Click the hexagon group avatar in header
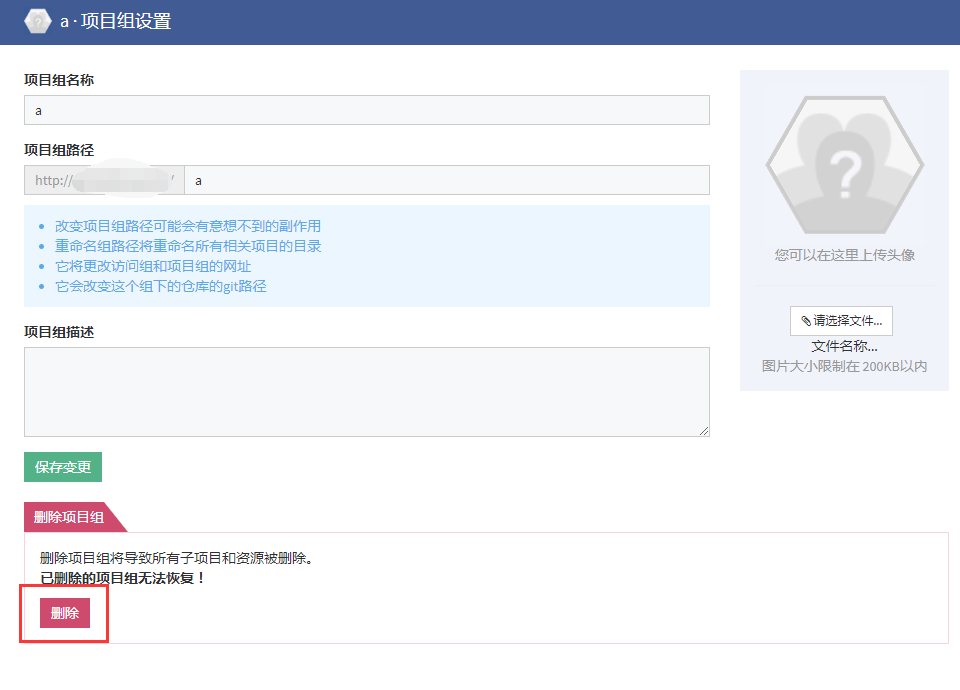The height and width of the screenshot is (690, 960). 38,21
